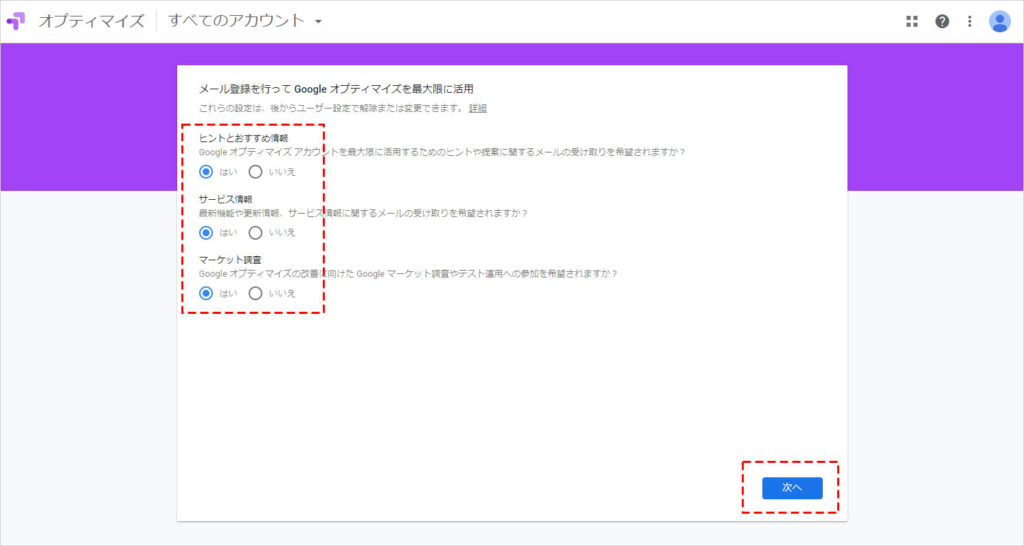Select いいえ for ヒントとおすすめ情報
This screenshot has height=546, width=1024.
(x=255, y=171)
